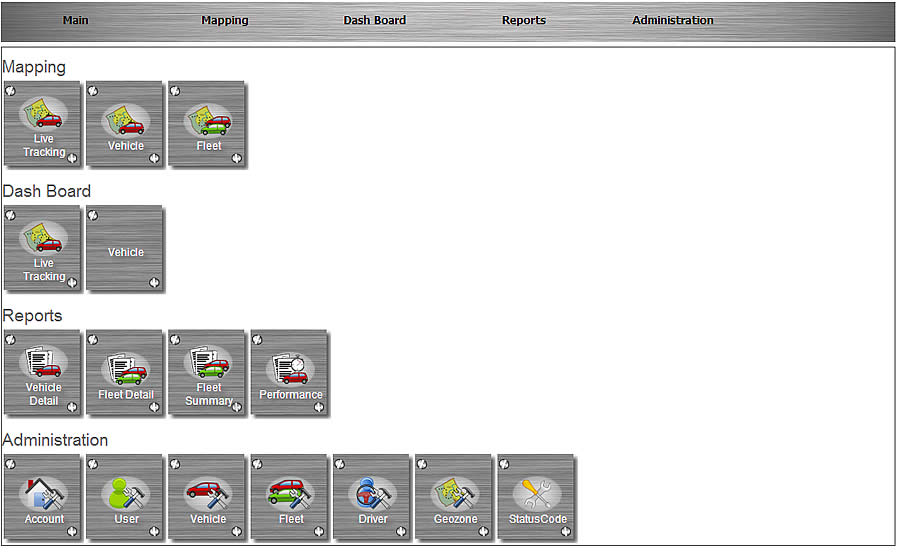Open the Dash Board menu in top bar
This screenshot has width=900, height=555.
[375, 20]
